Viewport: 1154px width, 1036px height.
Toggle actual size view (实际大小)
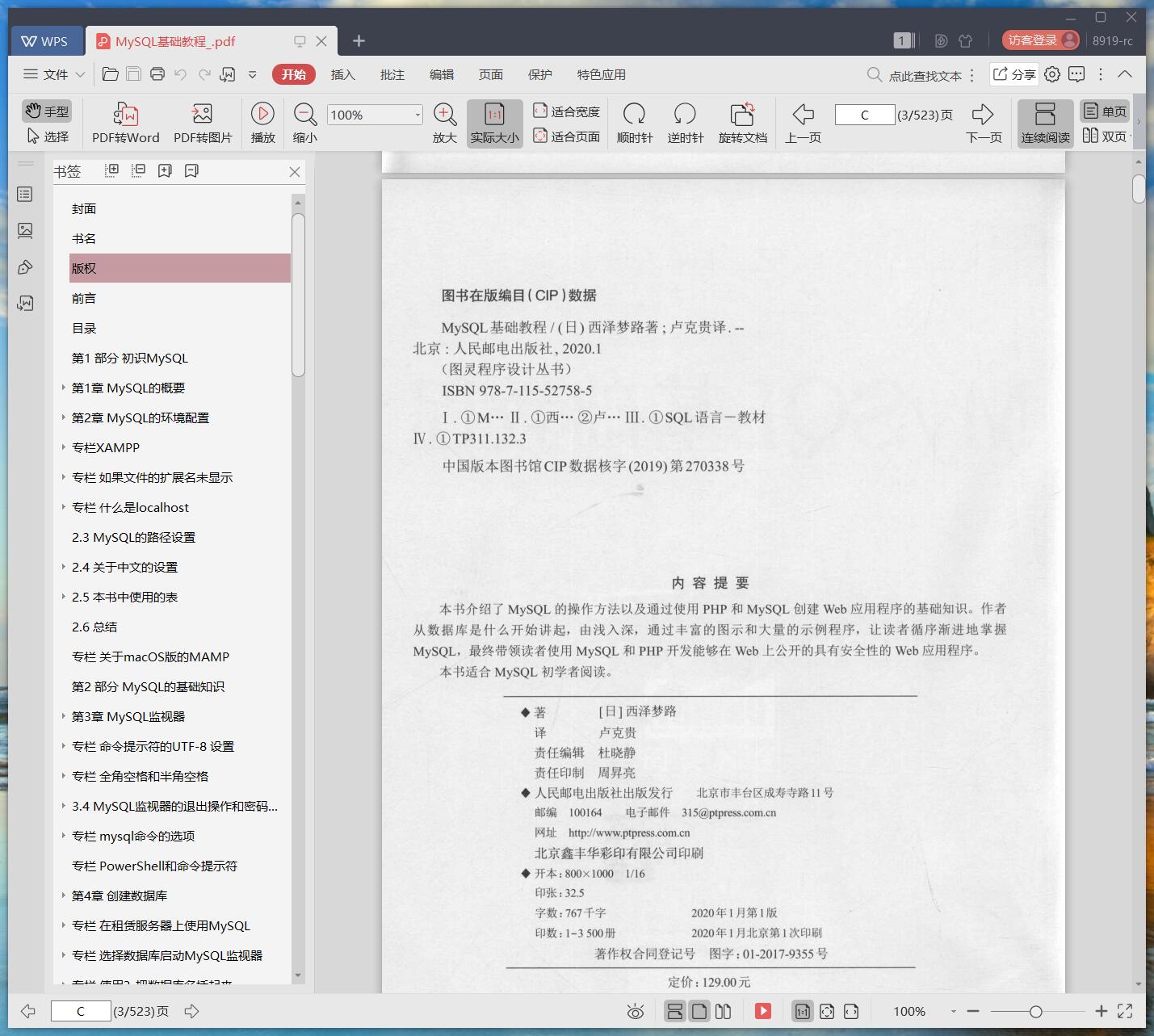tap(494, 123)
